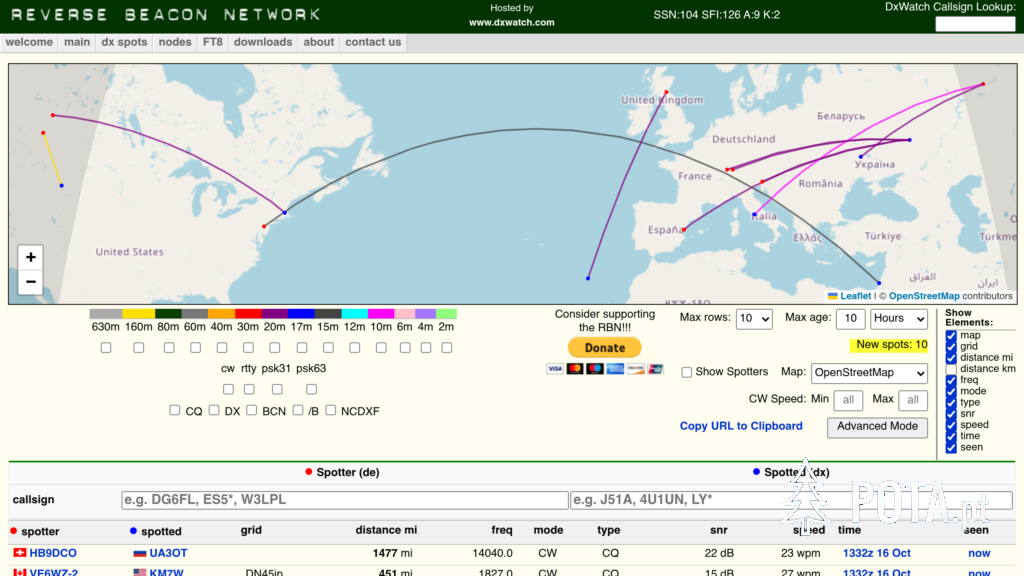Expand the Map type dropdown
This screenshot has width=1024, height=576.
click(x=869, y=373)
